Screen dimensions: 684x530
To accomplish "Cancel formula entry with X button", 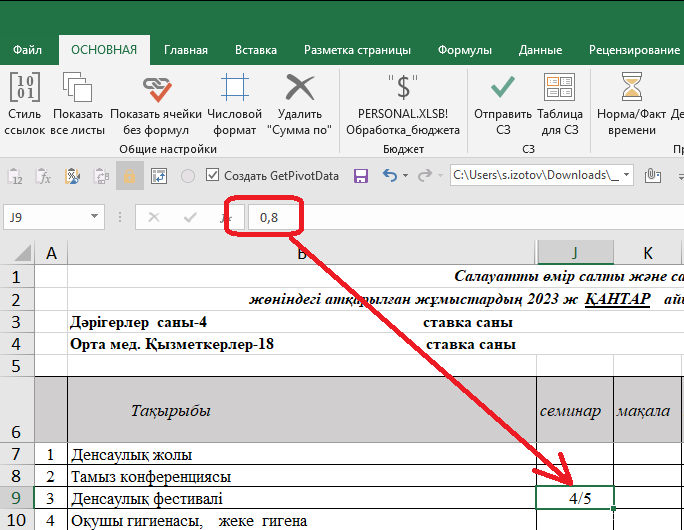I will 154,217.
